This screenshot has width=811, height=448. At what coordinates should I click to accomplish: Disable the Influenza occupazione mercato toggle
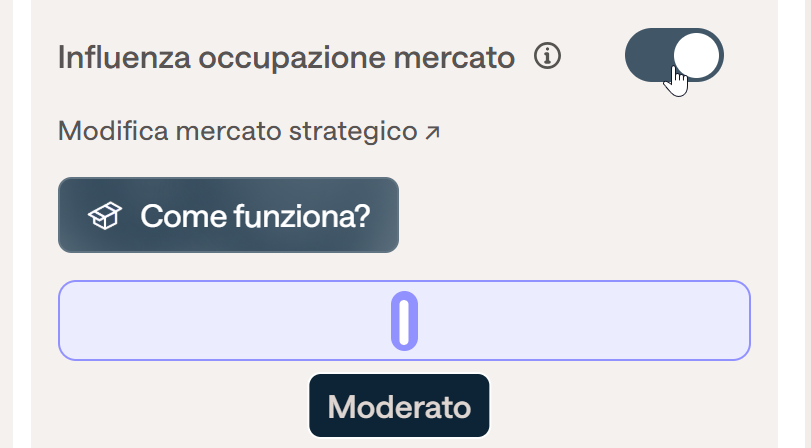tap(674, 55)
